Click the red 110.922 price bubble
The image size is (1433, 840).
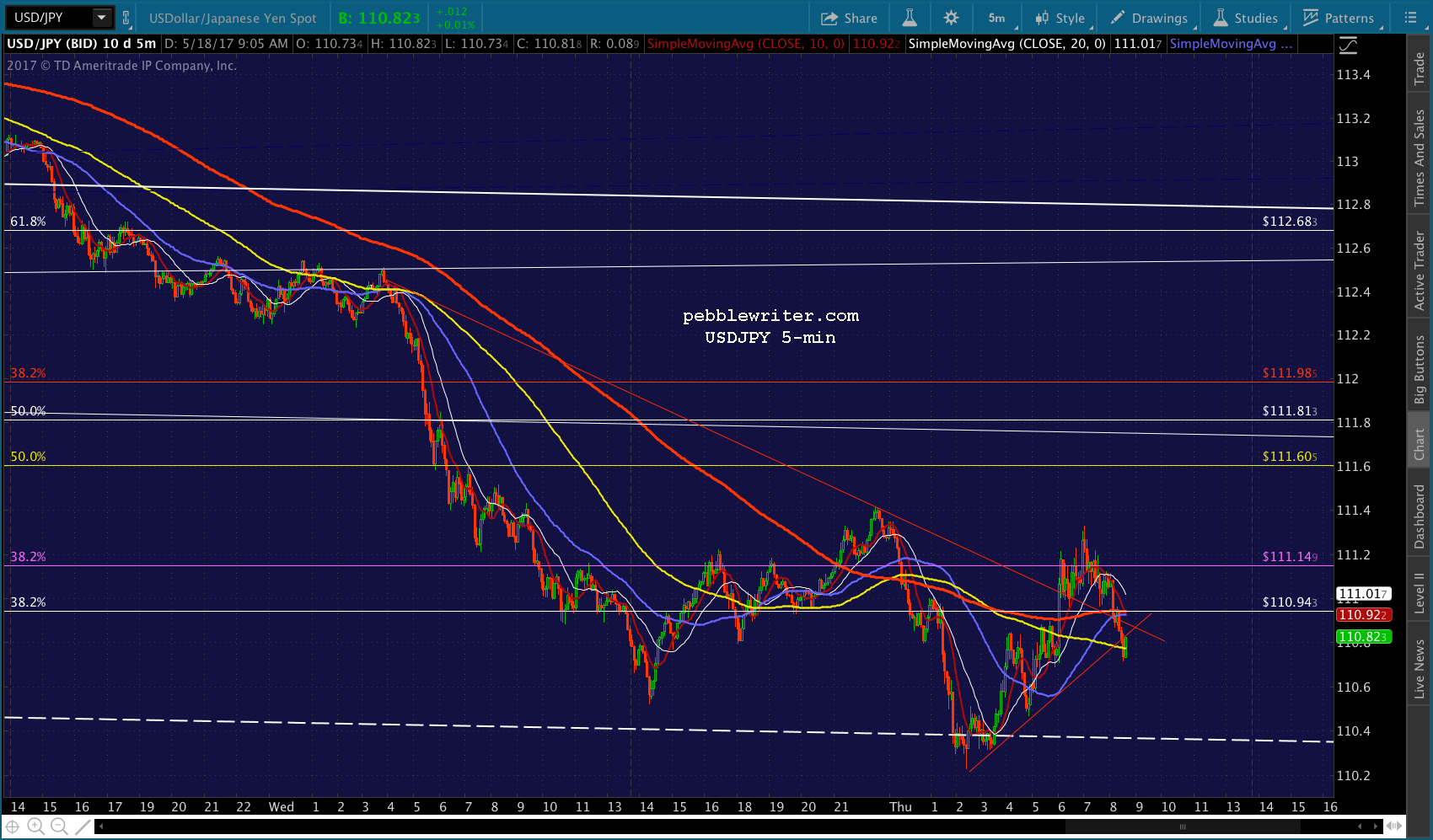click(x=1363, y=615)
